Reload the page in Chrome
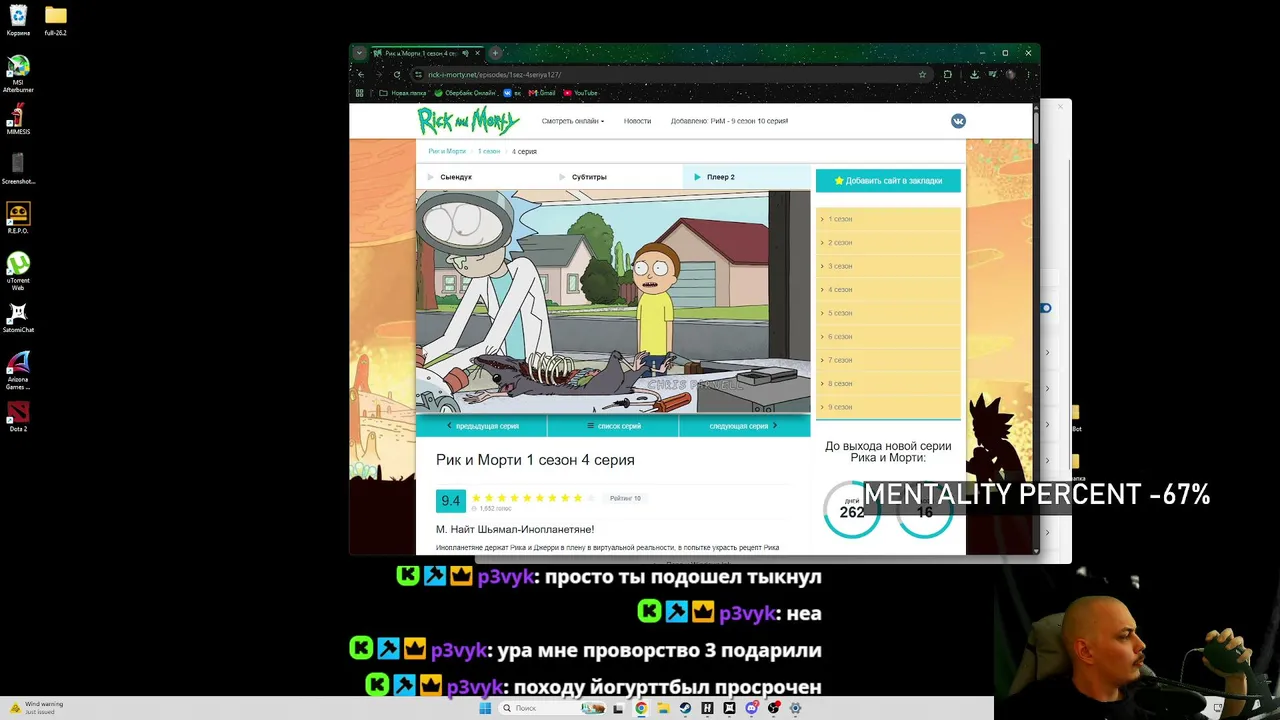The height and width of the screenshot is (720, 1280). pyautogui.click(x=397, y=74)
